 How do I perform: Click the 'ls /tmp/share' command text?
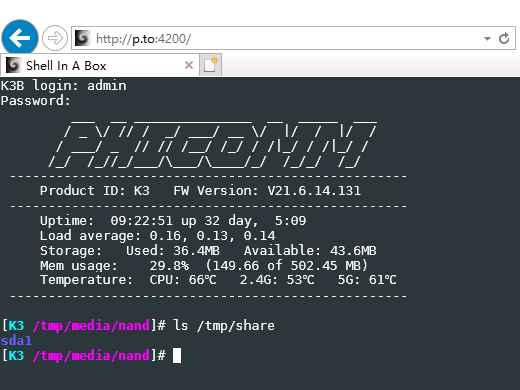224,325
